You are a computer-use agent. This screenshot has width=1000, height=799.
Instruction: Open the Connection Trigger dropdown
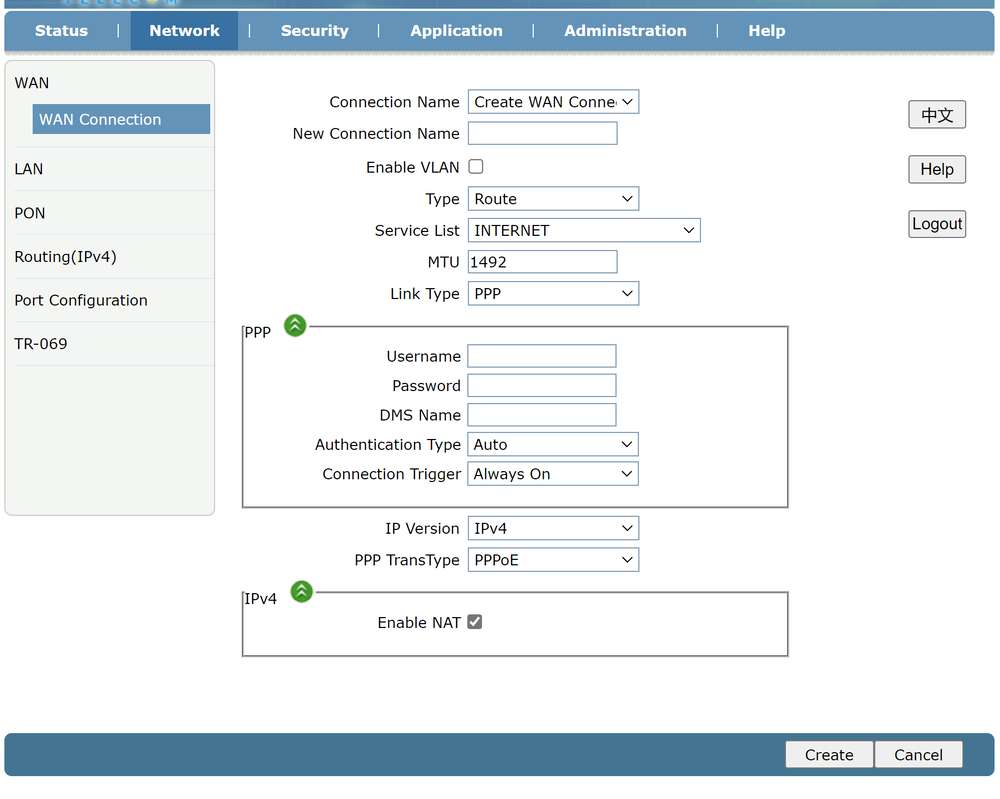click(553, 474)
